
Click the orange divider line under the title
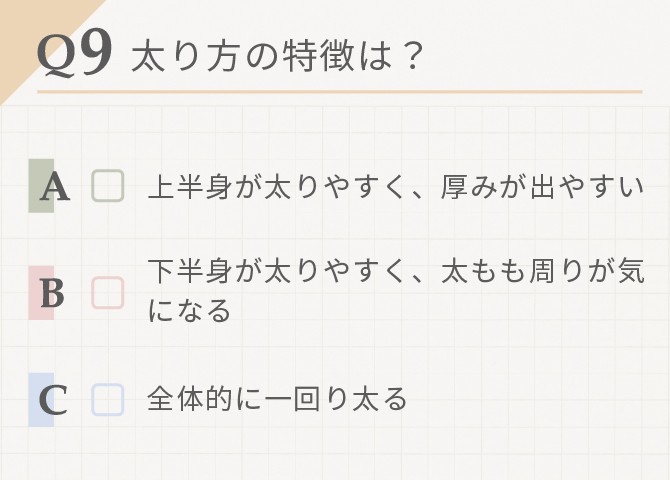tap(340, 91)
